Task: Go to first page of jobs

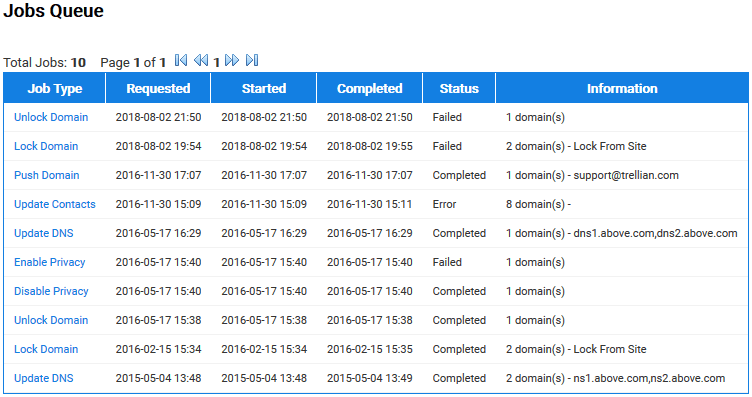Action: click(181, 60)
